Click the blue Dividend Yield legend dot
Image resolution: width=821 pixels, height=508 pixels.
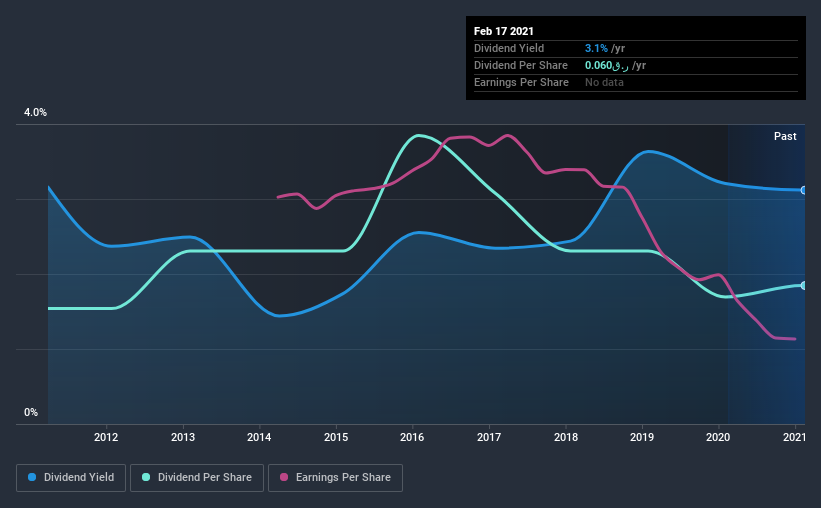coord(32,477)
